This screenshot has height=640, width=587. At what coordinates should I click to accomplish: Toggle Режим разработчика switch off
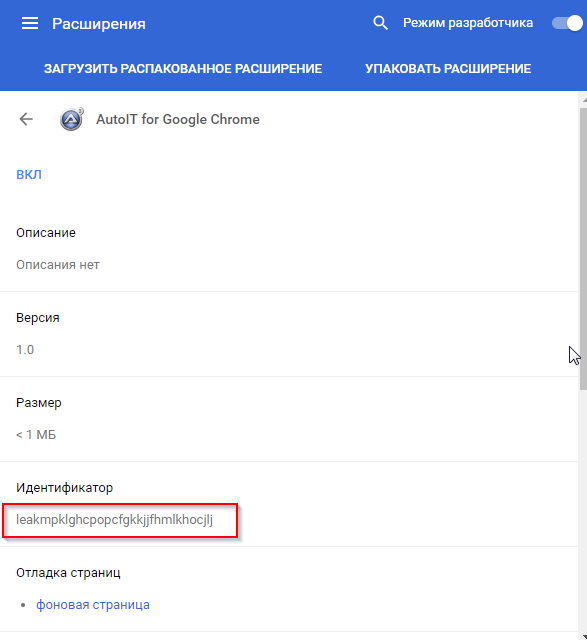(567, 23)
